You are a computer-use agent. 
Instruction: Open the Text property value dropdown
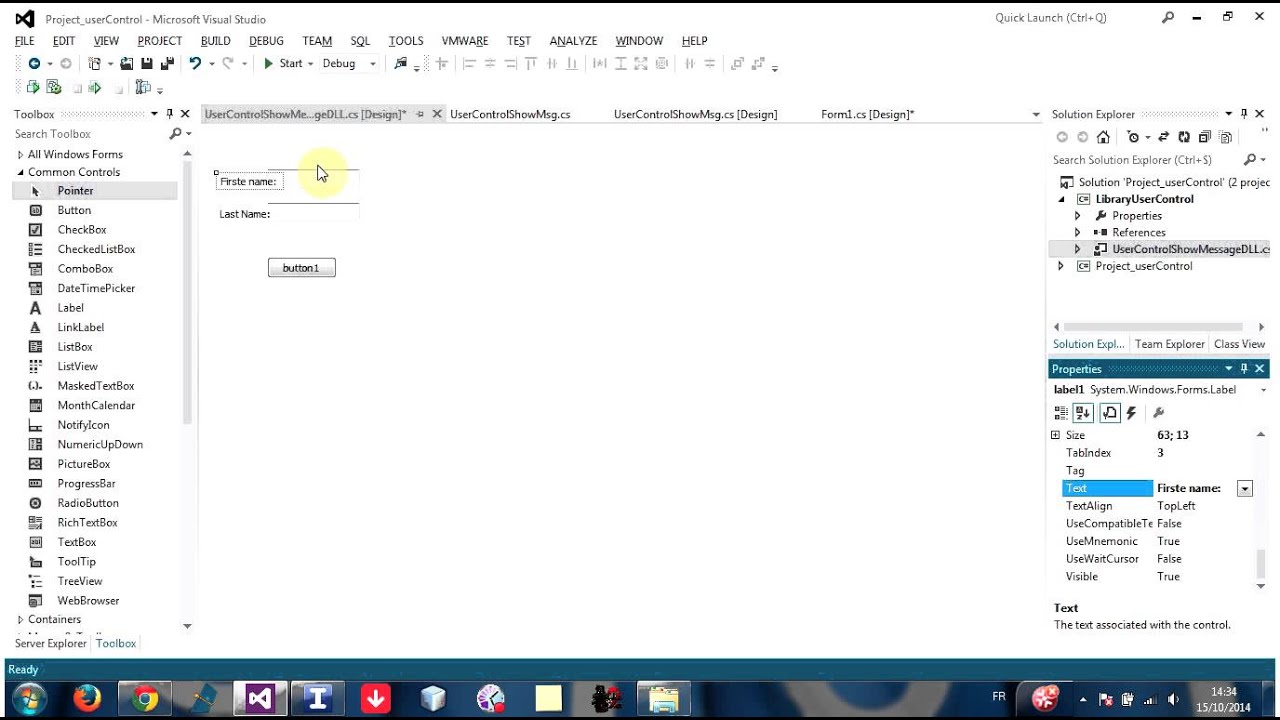click(1245, 489)
